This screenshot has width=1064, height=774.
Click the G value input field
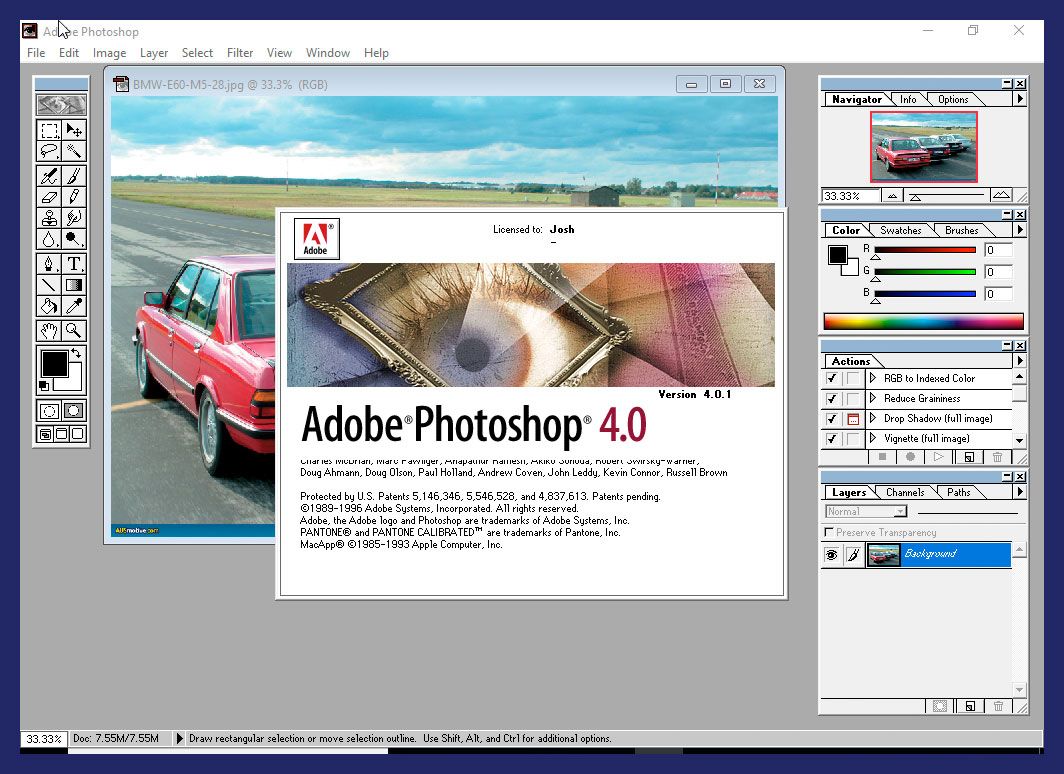coord(998,272)
